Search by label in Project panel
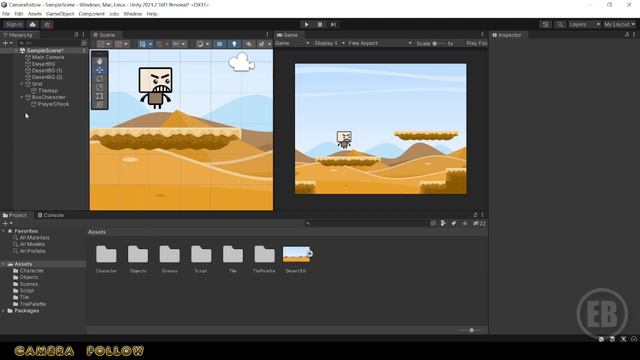Image resolution: width=640 pixels, height=360 pixels. 453,223
